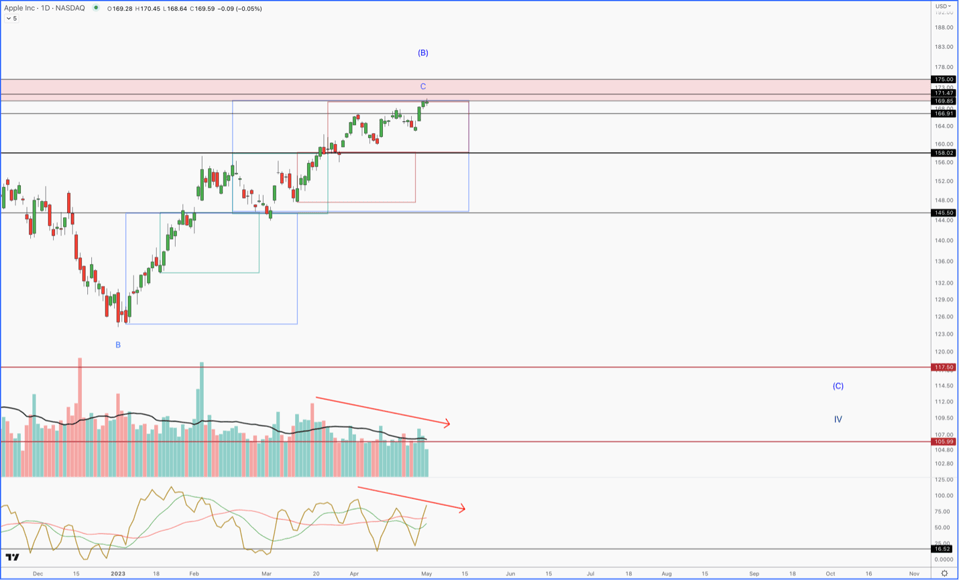Click the (C) wave label
Image resolution: width=959 pixels, height=581 pixels.
pos(838,387)
